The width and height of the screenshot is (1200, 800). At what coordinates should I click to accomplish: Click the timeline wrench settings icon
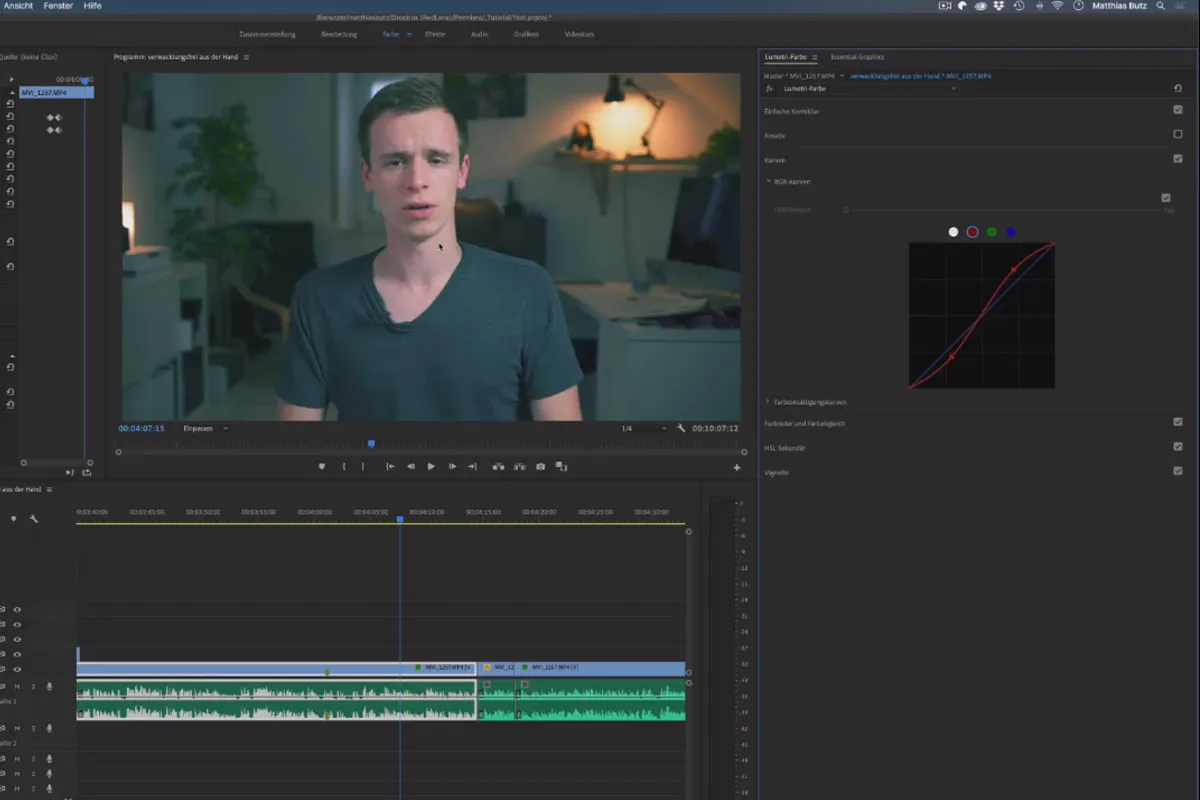coord(33,519)
